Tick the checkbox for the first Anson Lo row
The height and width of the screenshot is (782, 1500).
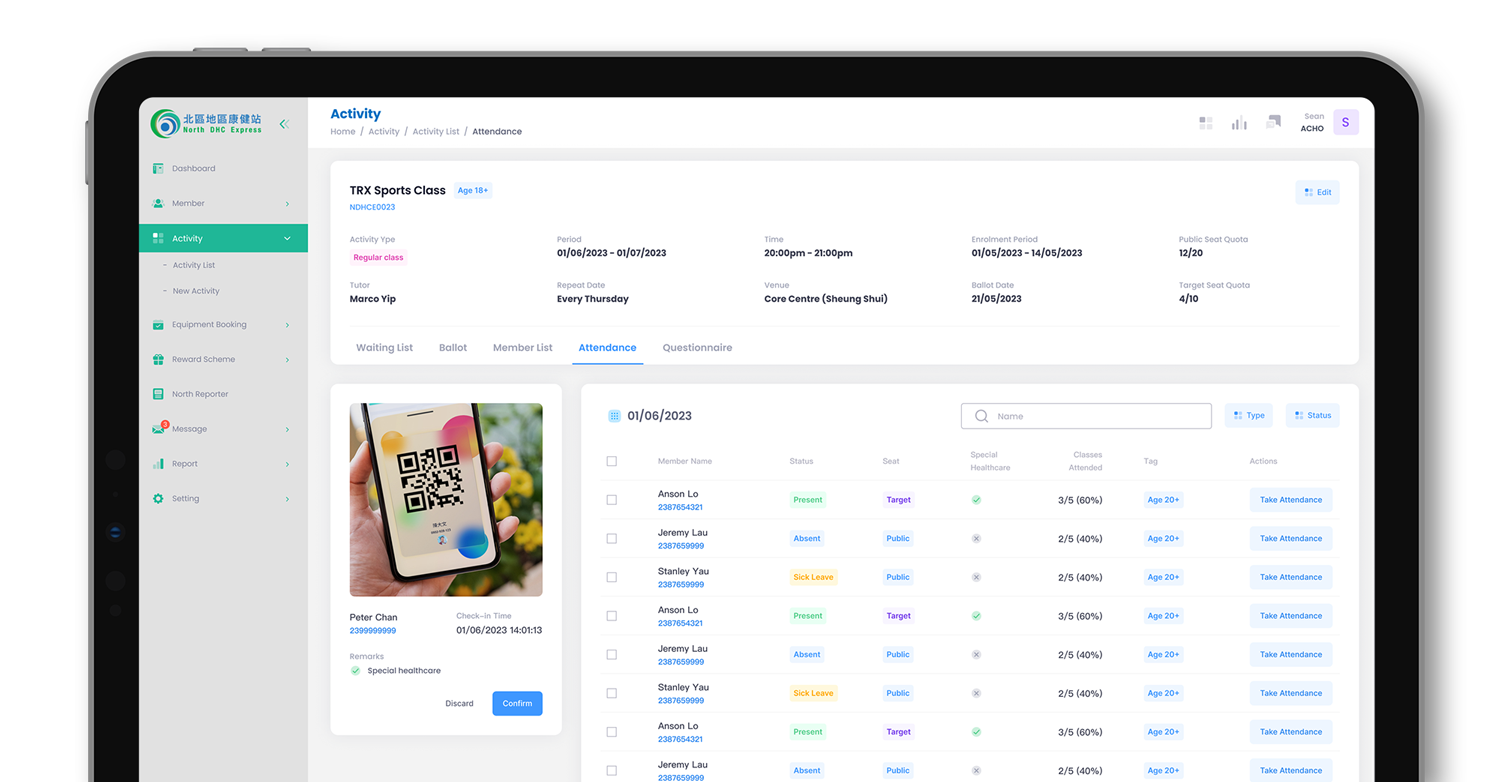point(612,500)
